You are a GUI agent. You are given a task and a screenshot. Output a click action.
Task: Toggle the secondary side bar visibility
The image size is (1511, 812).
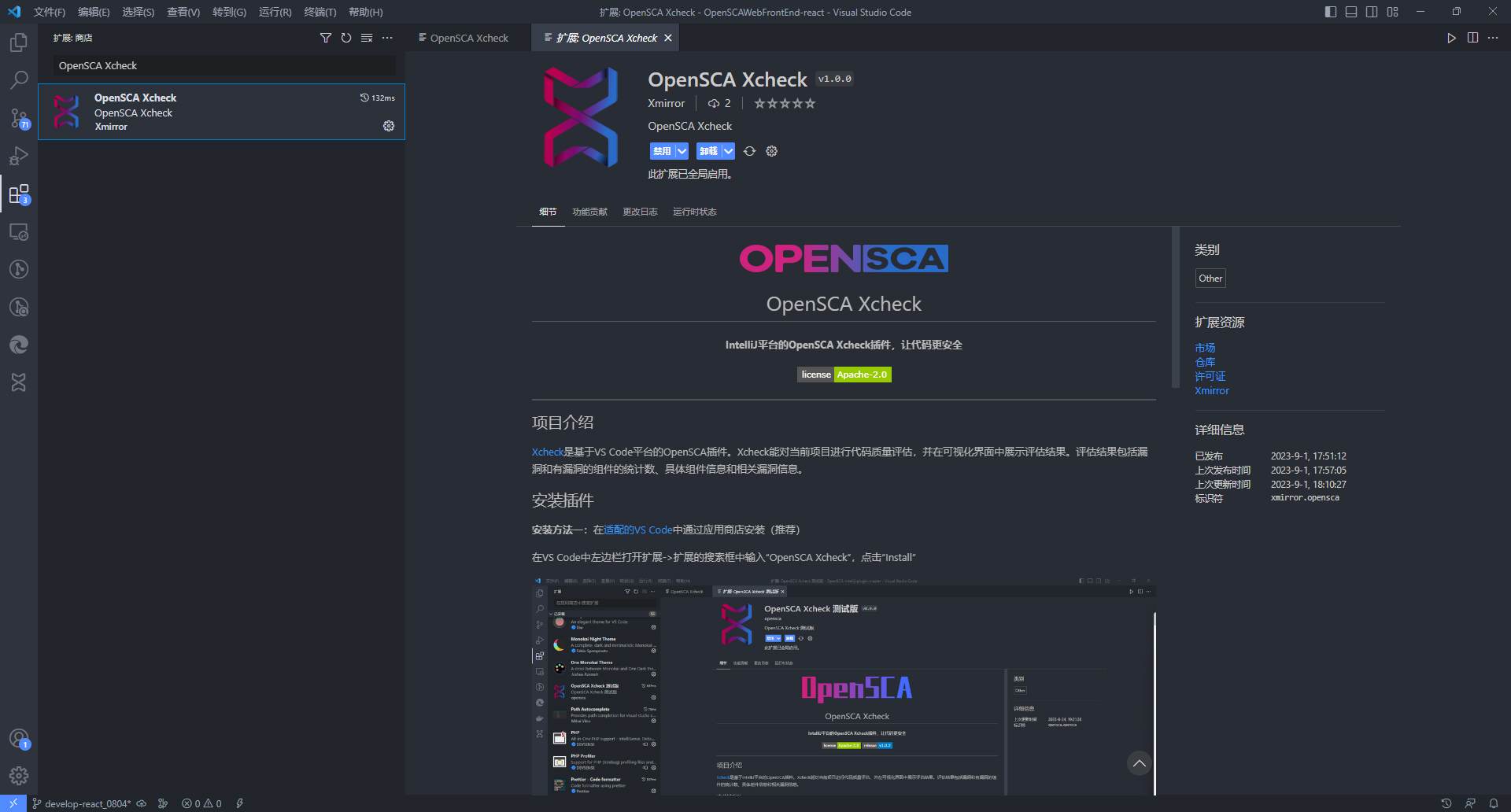(1372, 12)
